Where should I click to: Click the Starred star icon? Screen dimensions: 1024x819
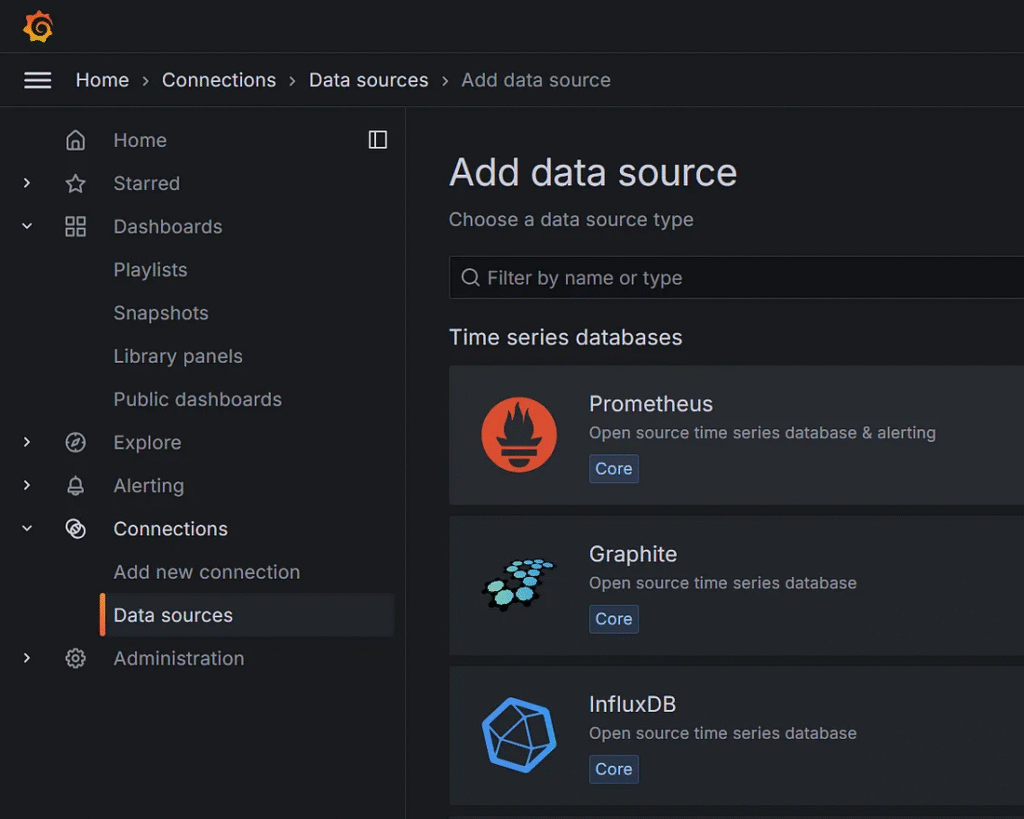pyautogui.click(x=75, y=184)
